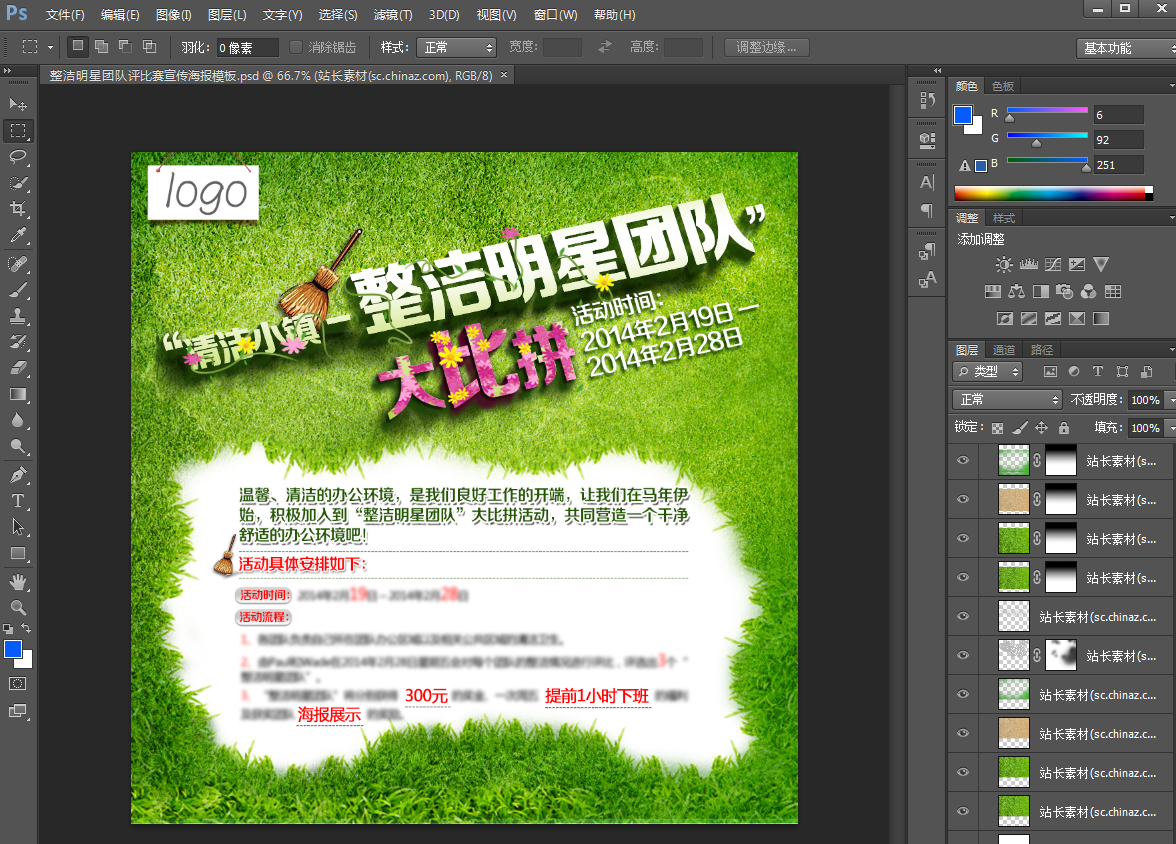
Task: Pick the Eyedropper tool
Action: point(18,236)
